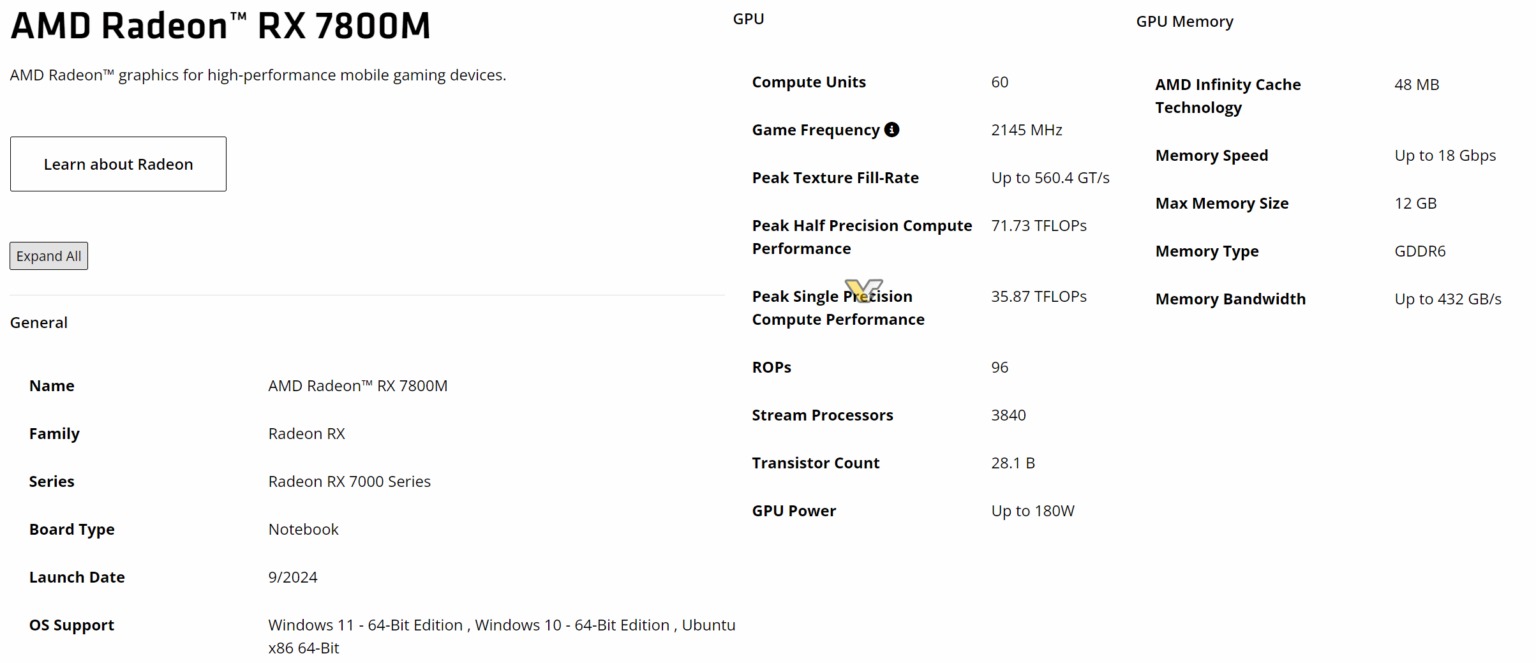Collapse the GPU section header

coord(748,19)
